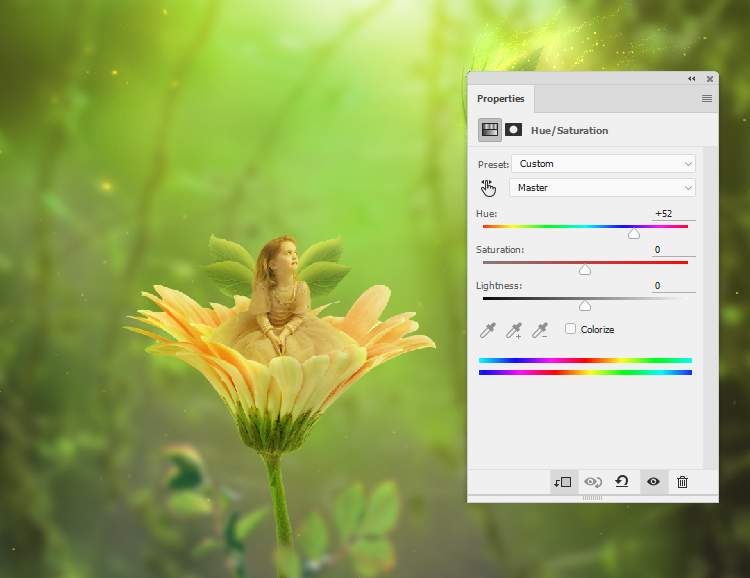Select the layer mask icon
Image resolution: width=750 pixels, height=578 pixels.
coord(513,130)
